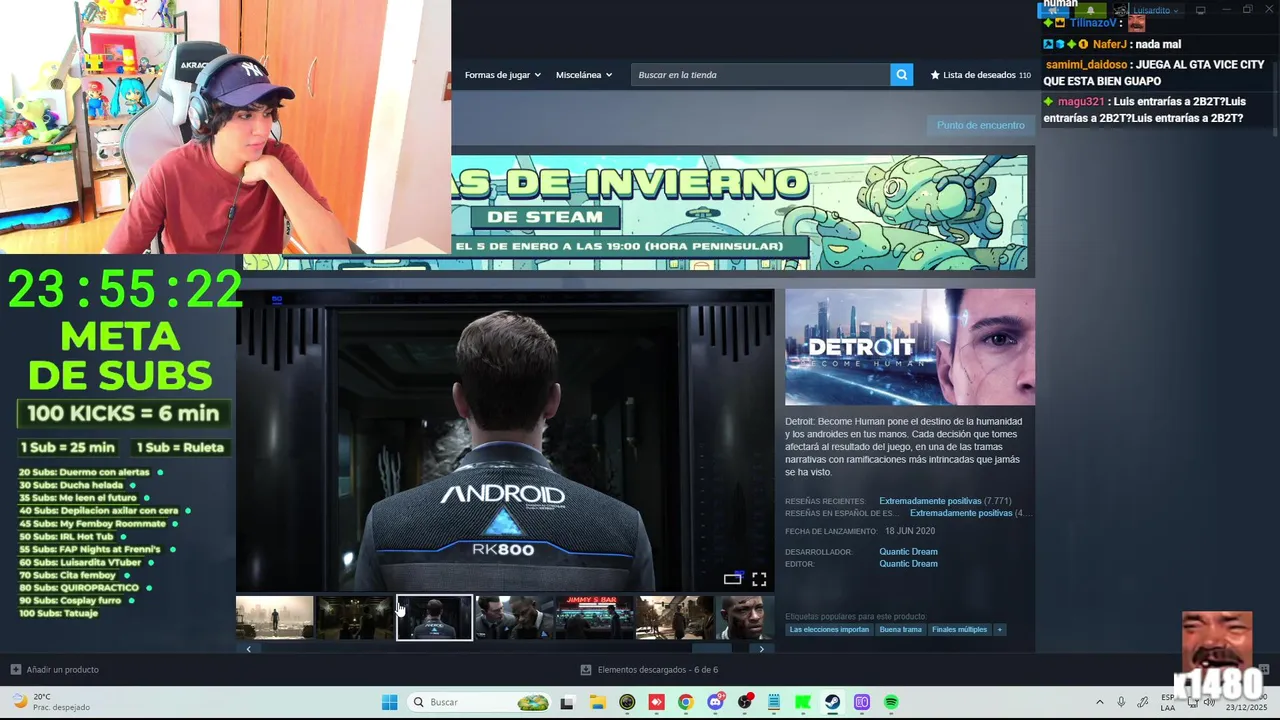1280x720 pixels.
Task: Click the large Android RK800 screenshot
Action: pyautogui.click(x=505, y=440)
